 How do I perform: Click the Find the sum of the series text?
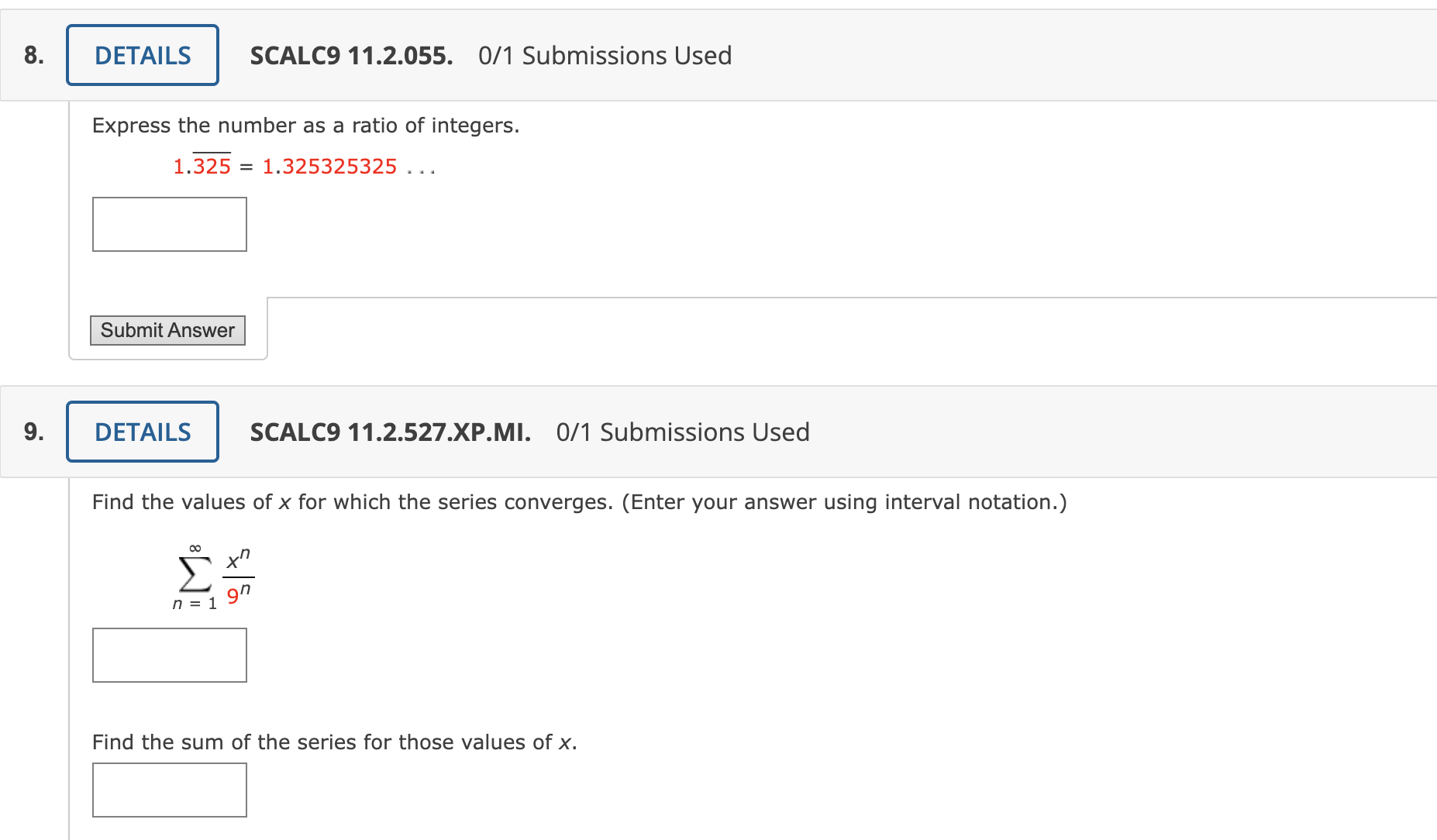(x=334, y=742)
